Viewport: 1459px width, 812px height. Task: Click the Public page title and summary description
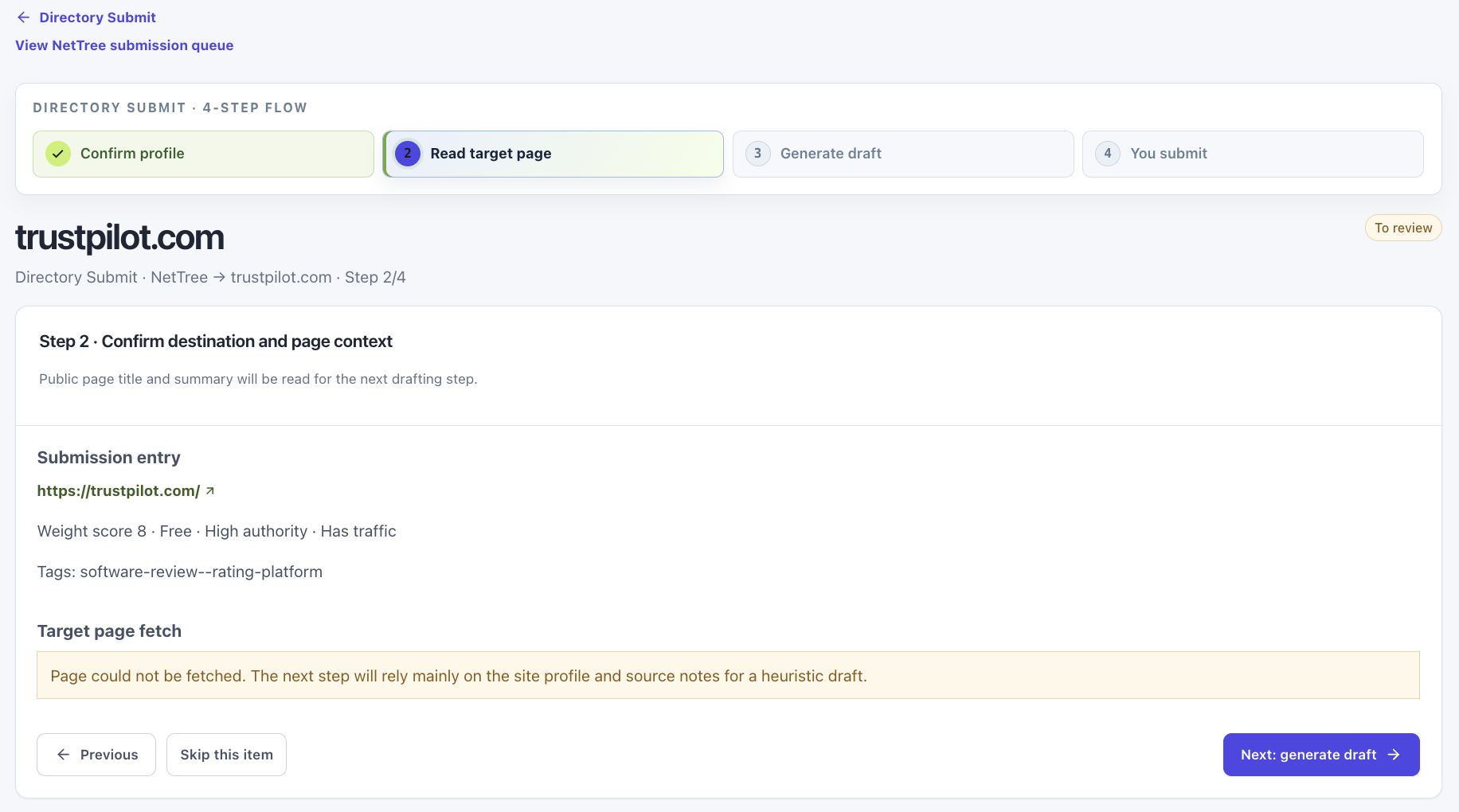click(258, 379)
